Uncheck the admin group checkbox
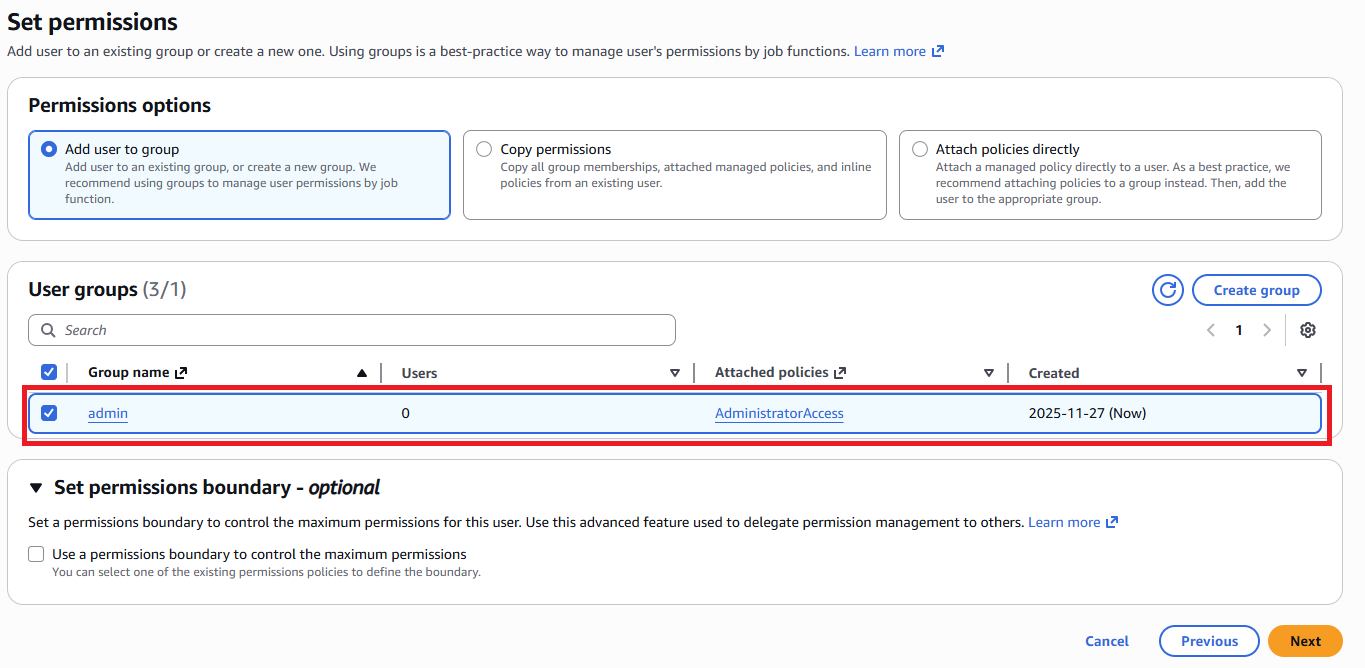1365x668 pixels. (49, 413)
